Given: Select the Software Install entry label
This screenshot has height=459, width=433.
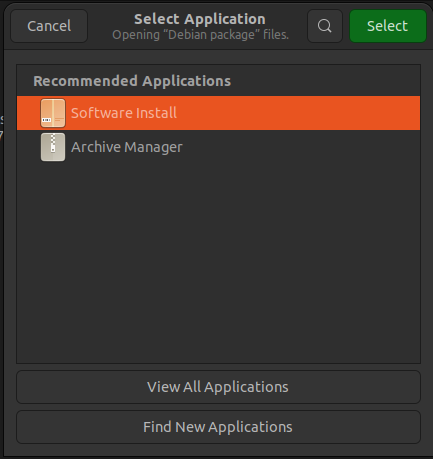Looking at the screenshot, I should (124, 113).
